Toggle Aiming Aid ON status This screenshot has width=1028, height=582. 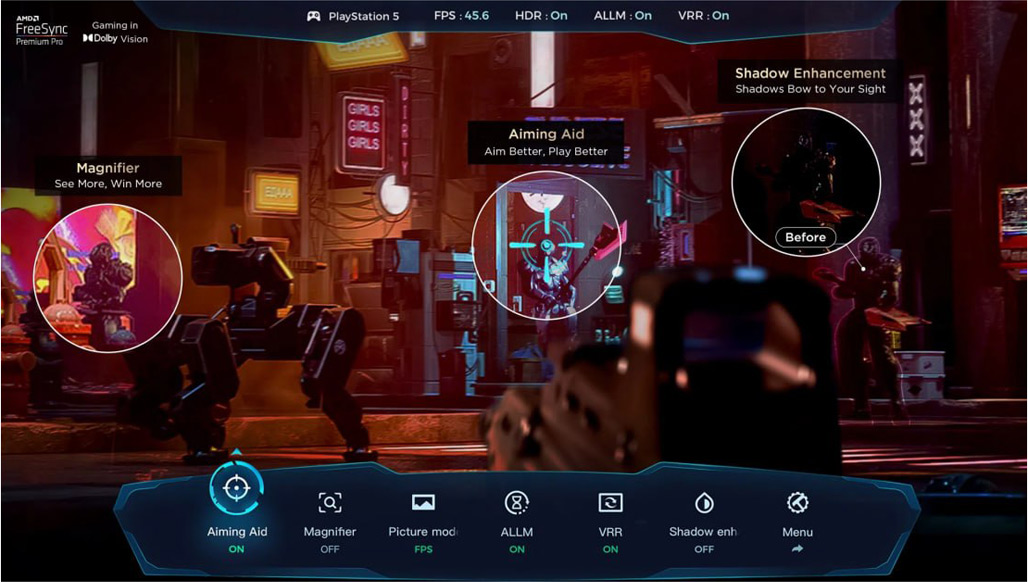(x=237, y=549)
